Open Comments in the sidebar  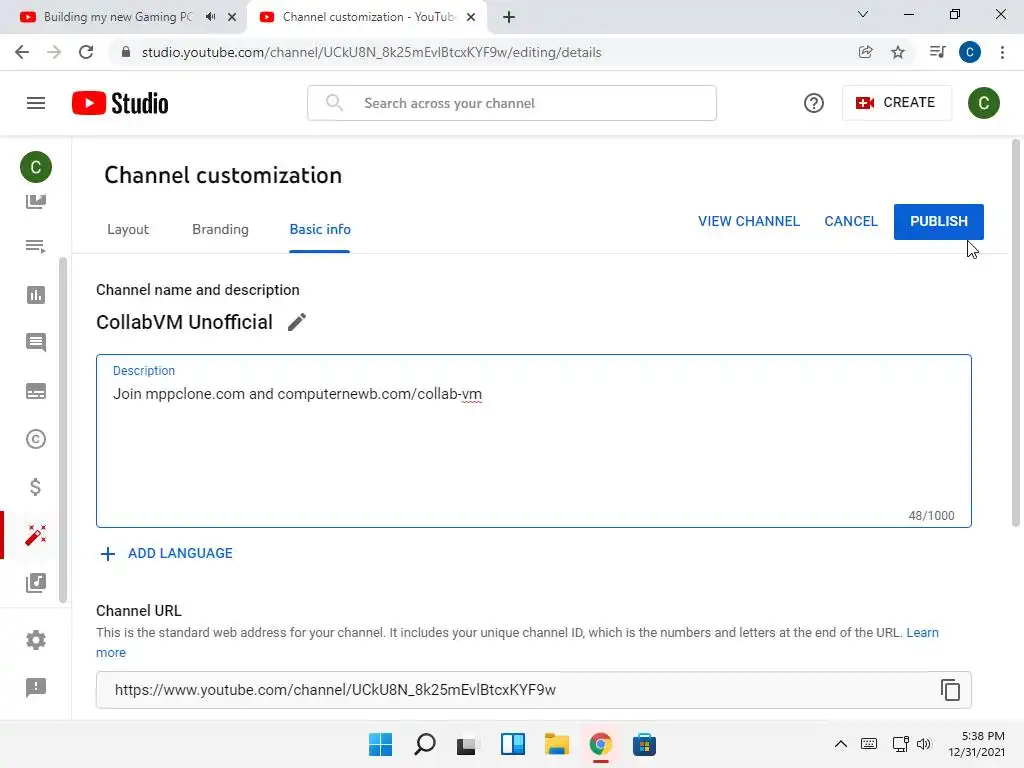pos(36,342)
